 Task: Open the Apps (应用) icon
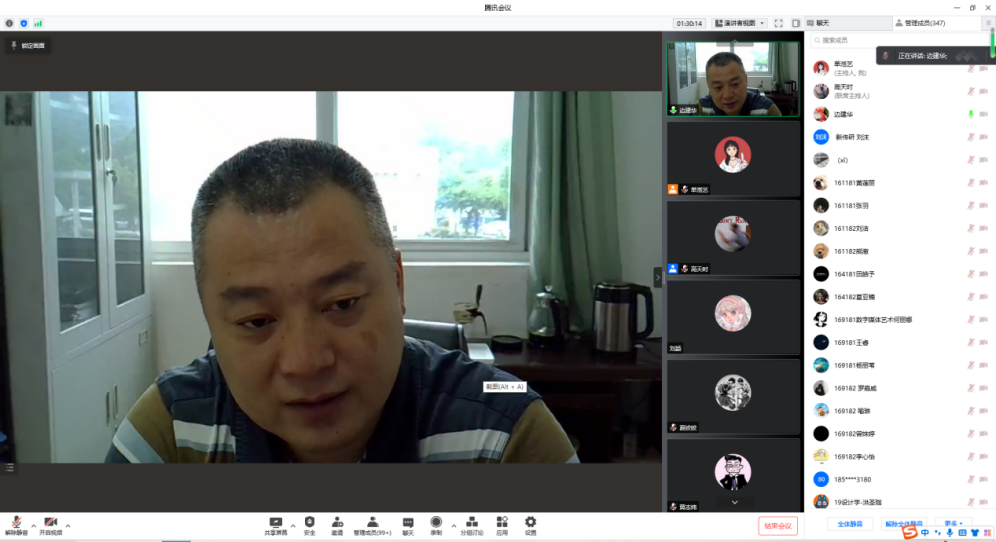(502, 522)
